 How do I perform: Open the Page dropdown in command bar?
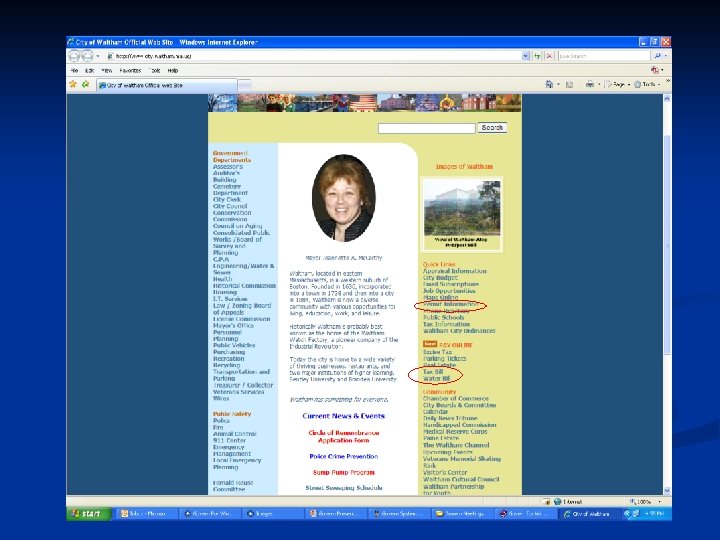617,84
